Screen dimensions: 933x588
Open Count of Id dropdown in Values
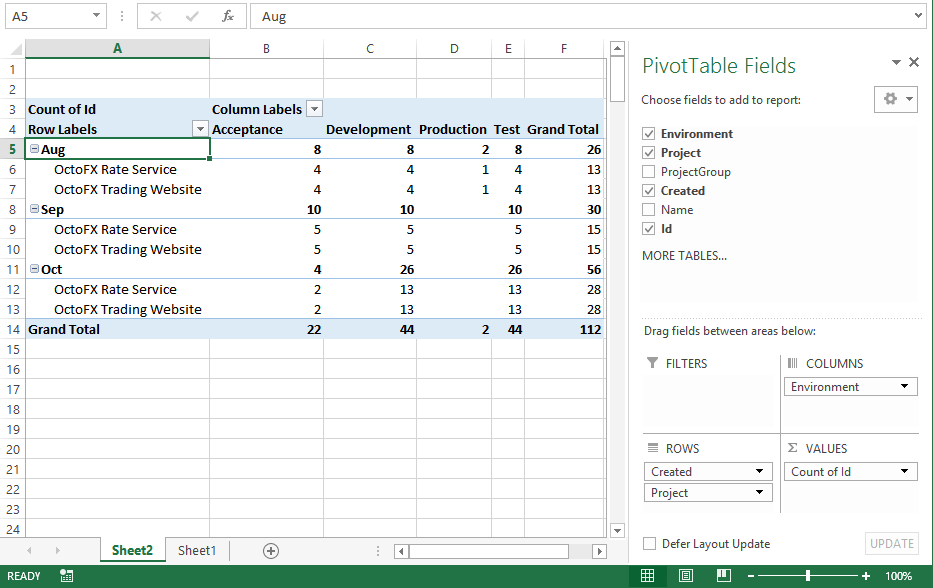pos(904,471)
